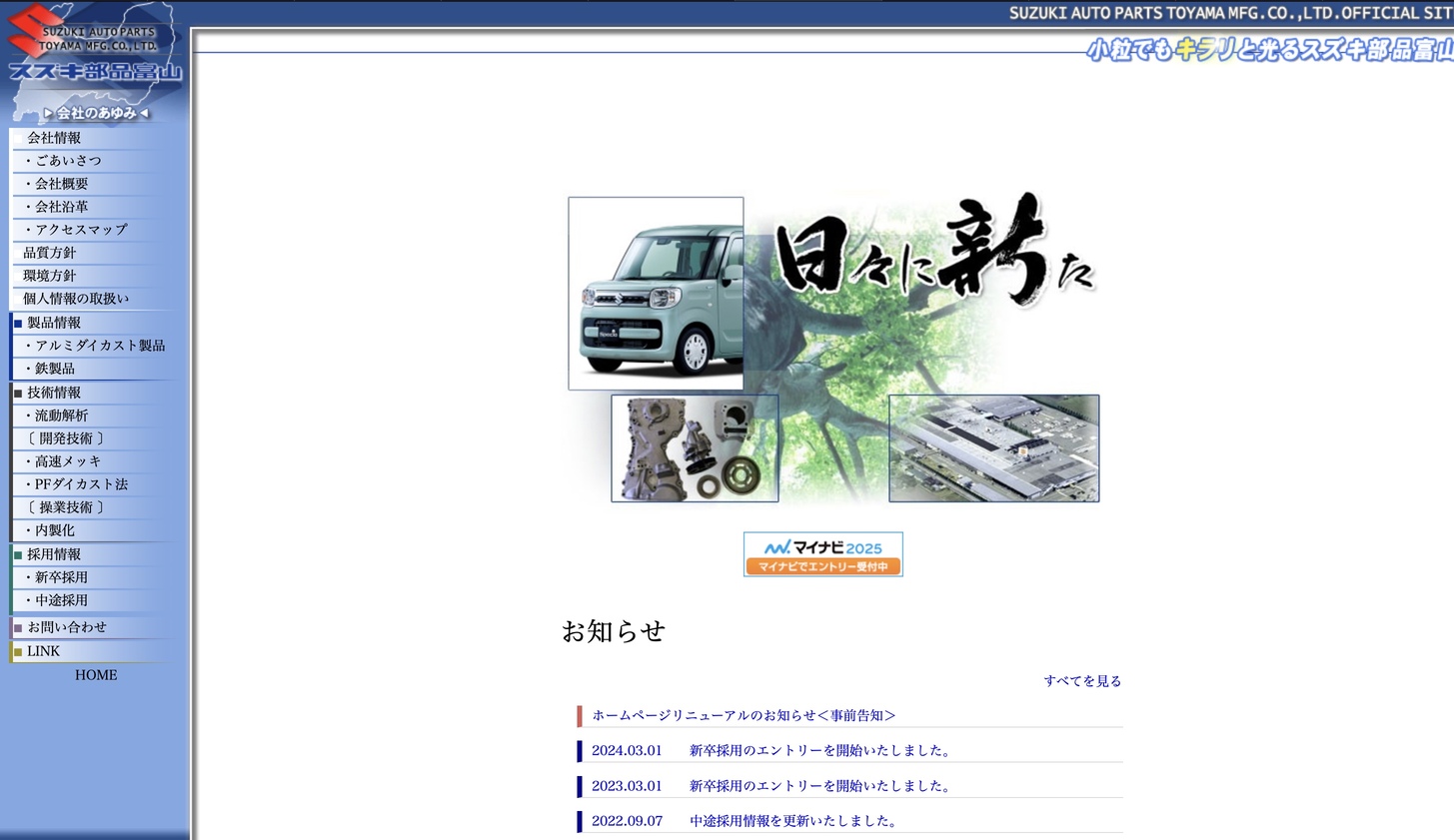1454x840 pixels.
Task: Open 個人情報の取扱い page
Action: [x=76, y=299]
